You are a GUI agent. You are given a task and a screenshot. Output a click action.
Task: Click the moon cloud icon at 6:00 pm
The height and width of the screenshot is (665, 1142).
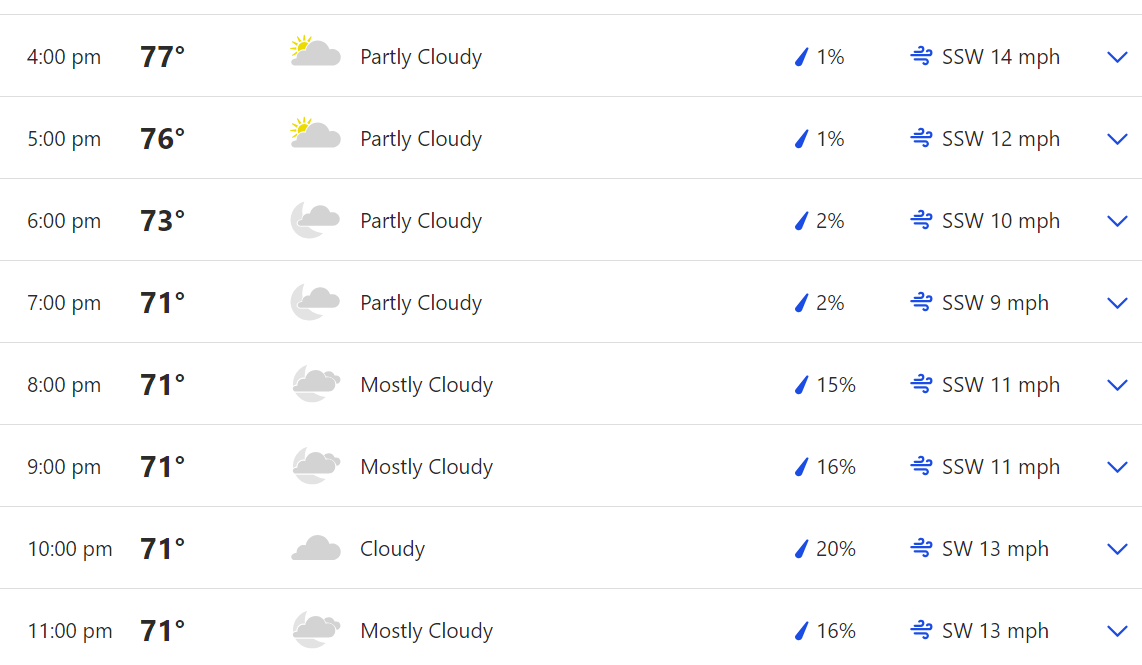click(315, 220)
